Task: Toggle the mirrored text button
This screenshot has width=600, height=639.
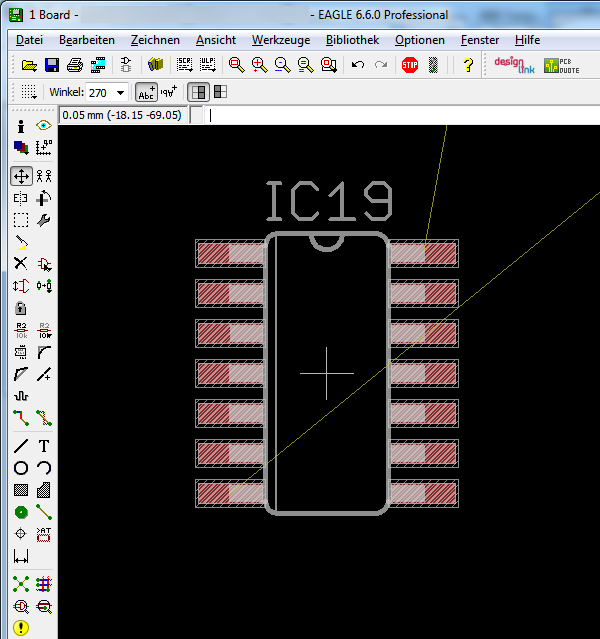Action: tap(169, 92)
